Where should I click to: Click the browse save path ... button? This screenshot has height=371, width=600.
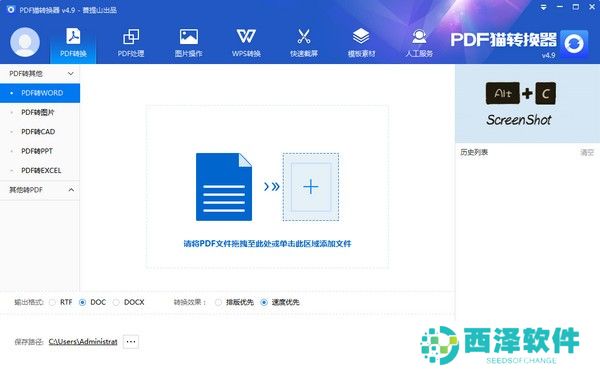(131, 342)
